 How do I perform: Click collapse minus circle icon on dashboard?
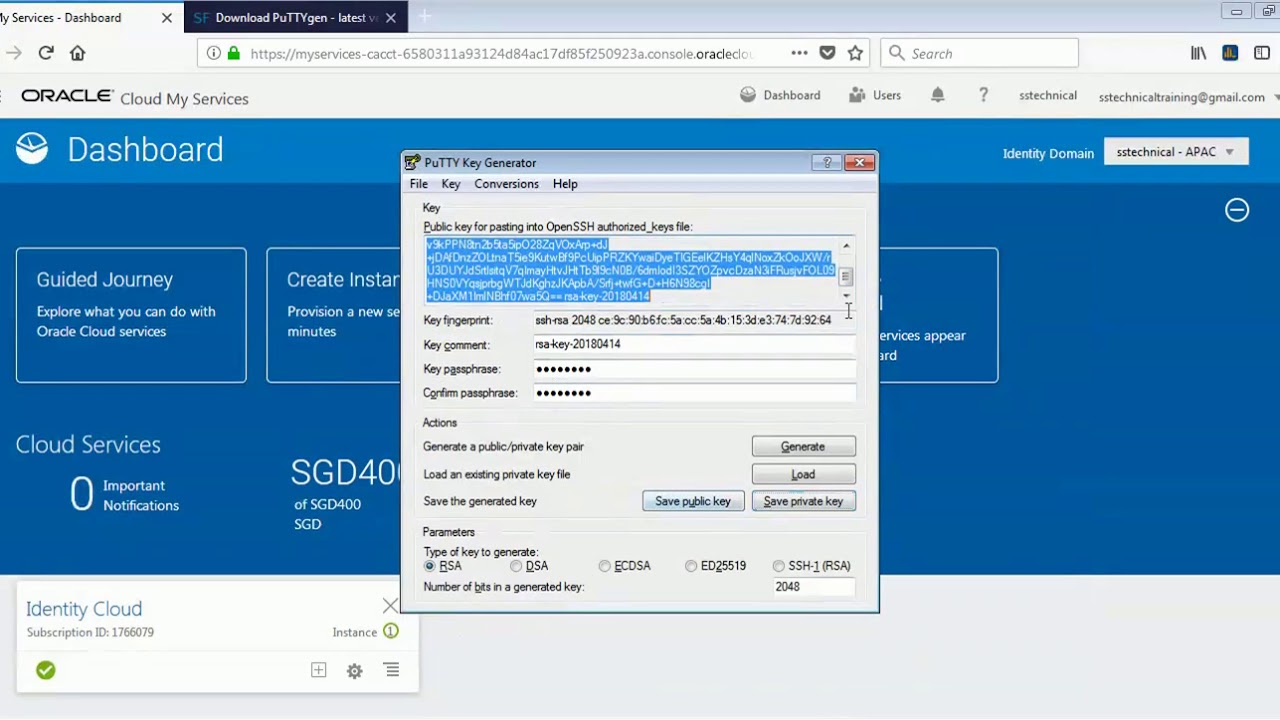(x=1237, y=209)
